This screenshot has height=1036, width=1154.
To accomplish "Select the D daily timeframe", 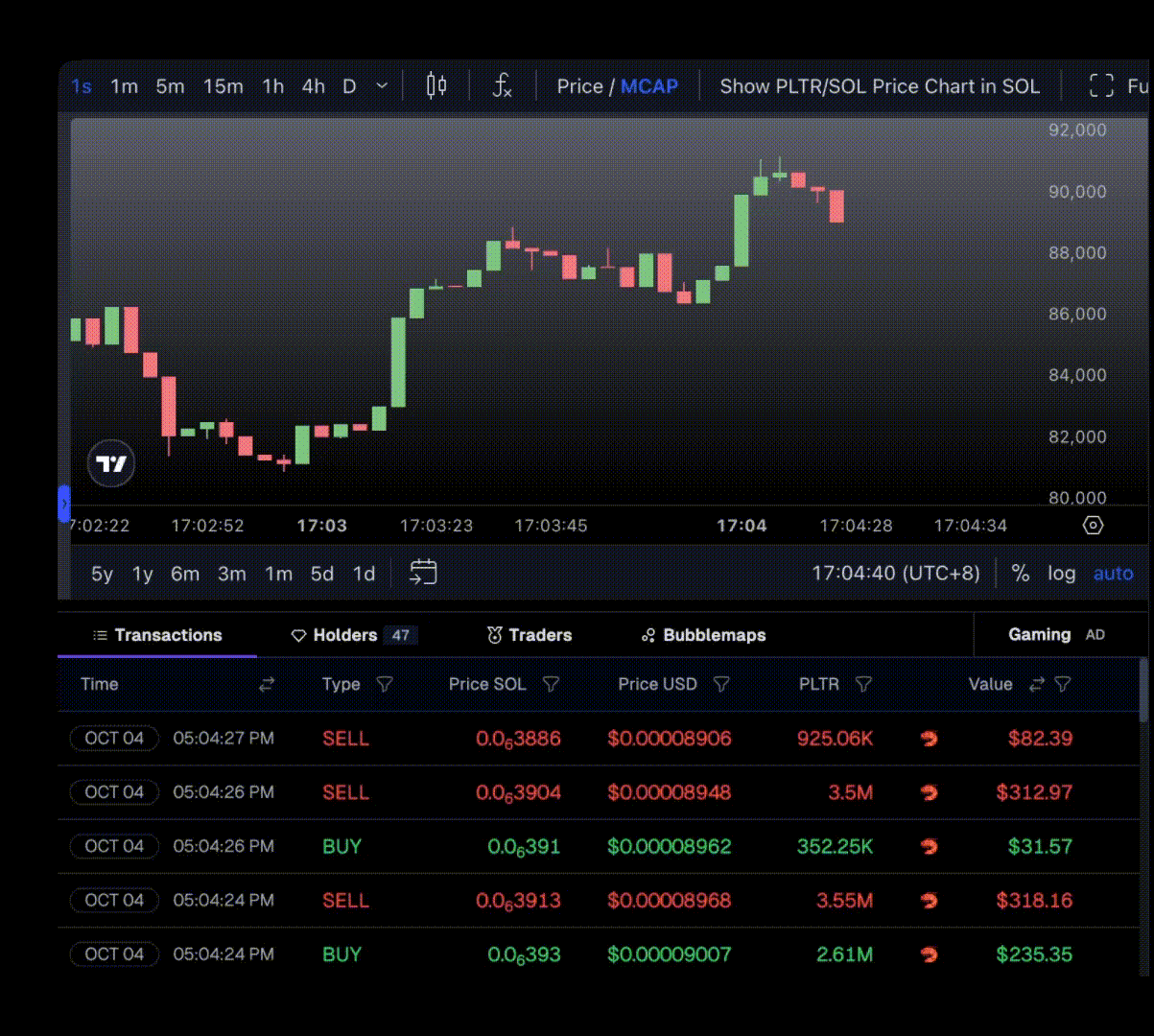I will [349, 86].
